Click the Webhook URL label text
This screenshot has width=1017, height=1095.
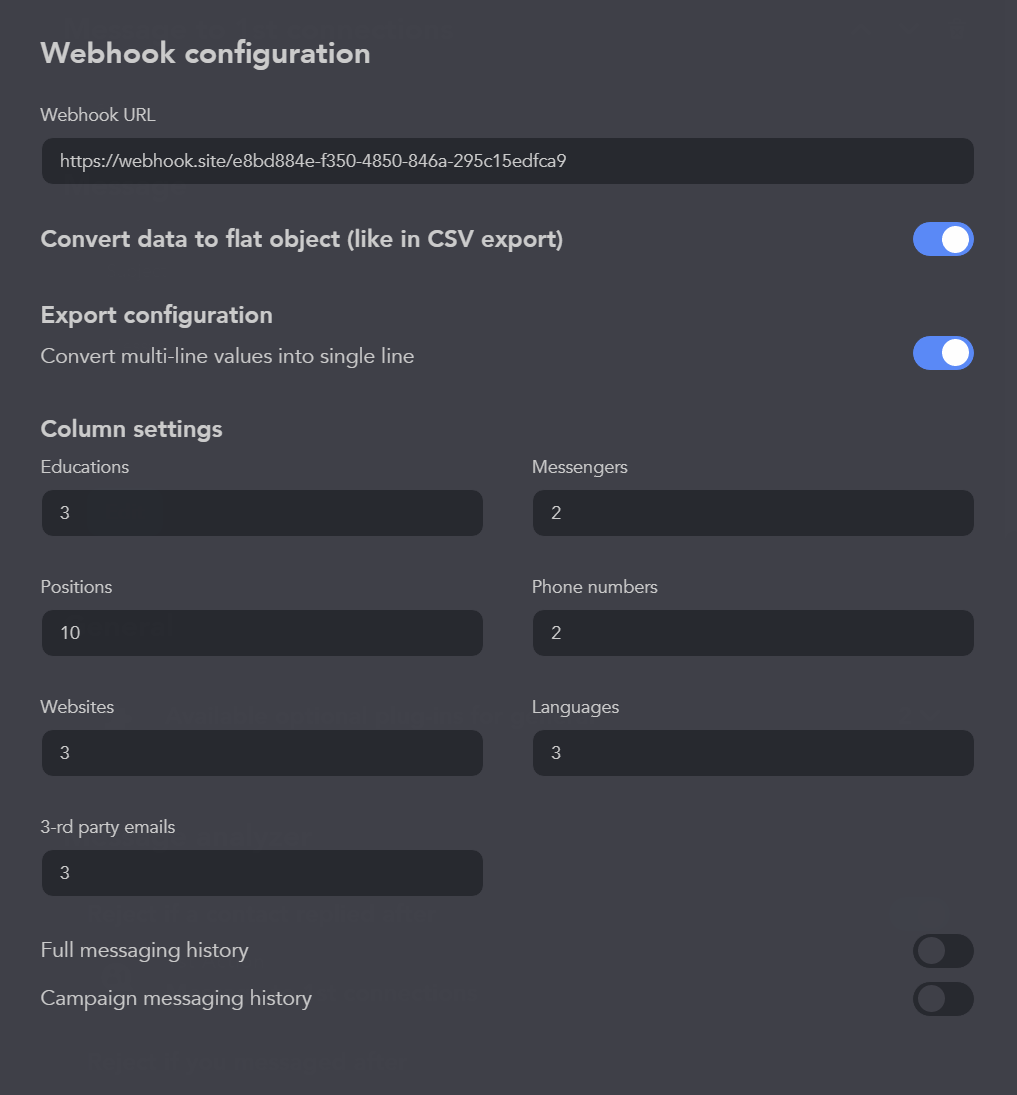point(98,115)
